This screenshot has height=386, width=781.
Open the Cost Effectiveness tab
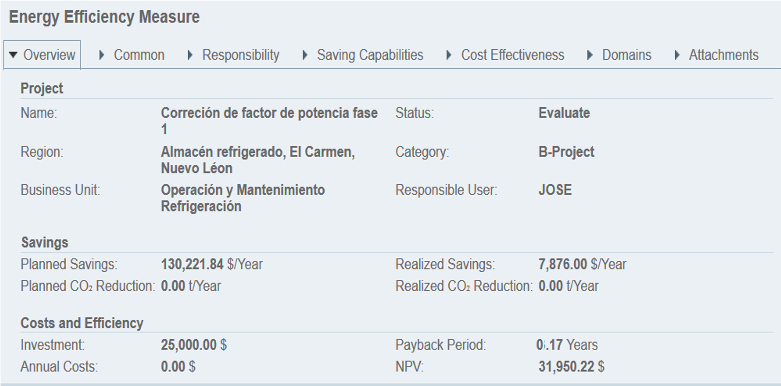click(513, 55)
